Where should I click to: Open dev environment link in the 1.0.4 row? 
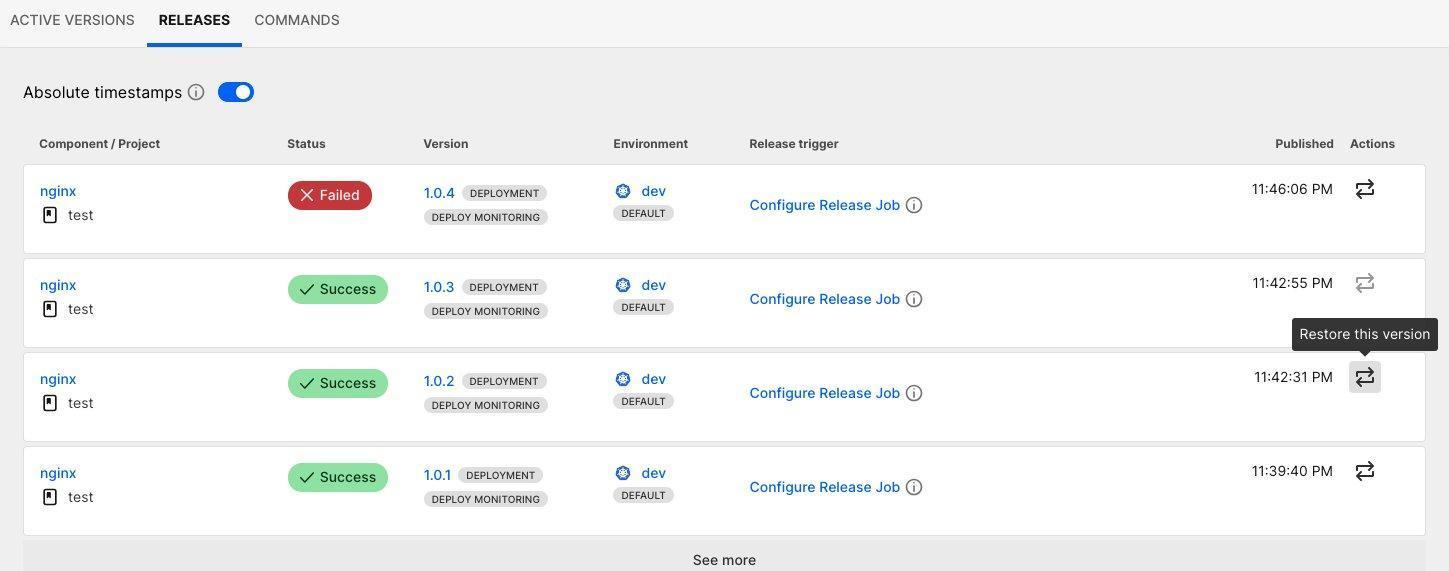point(653,191)
